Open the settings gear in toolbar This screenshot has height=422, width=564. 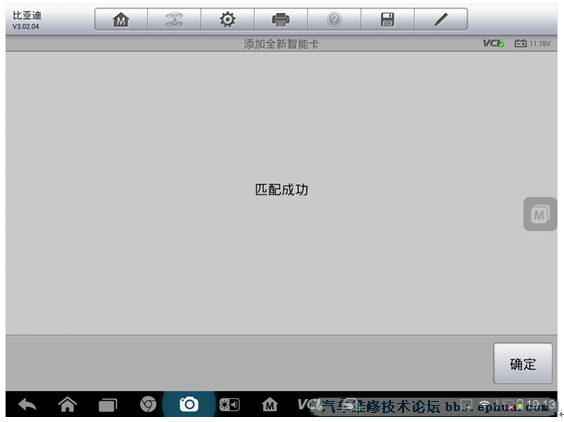point(227,19)
